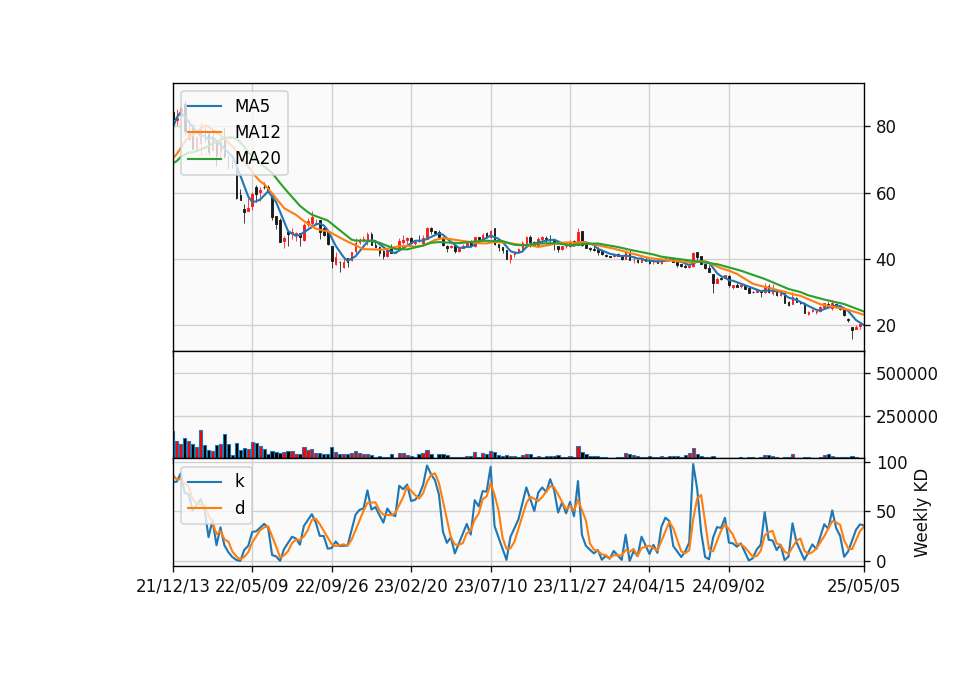960x690 pixels.
Task: Click the 23/02/20 date label
Action: click(x=411, y=586)
